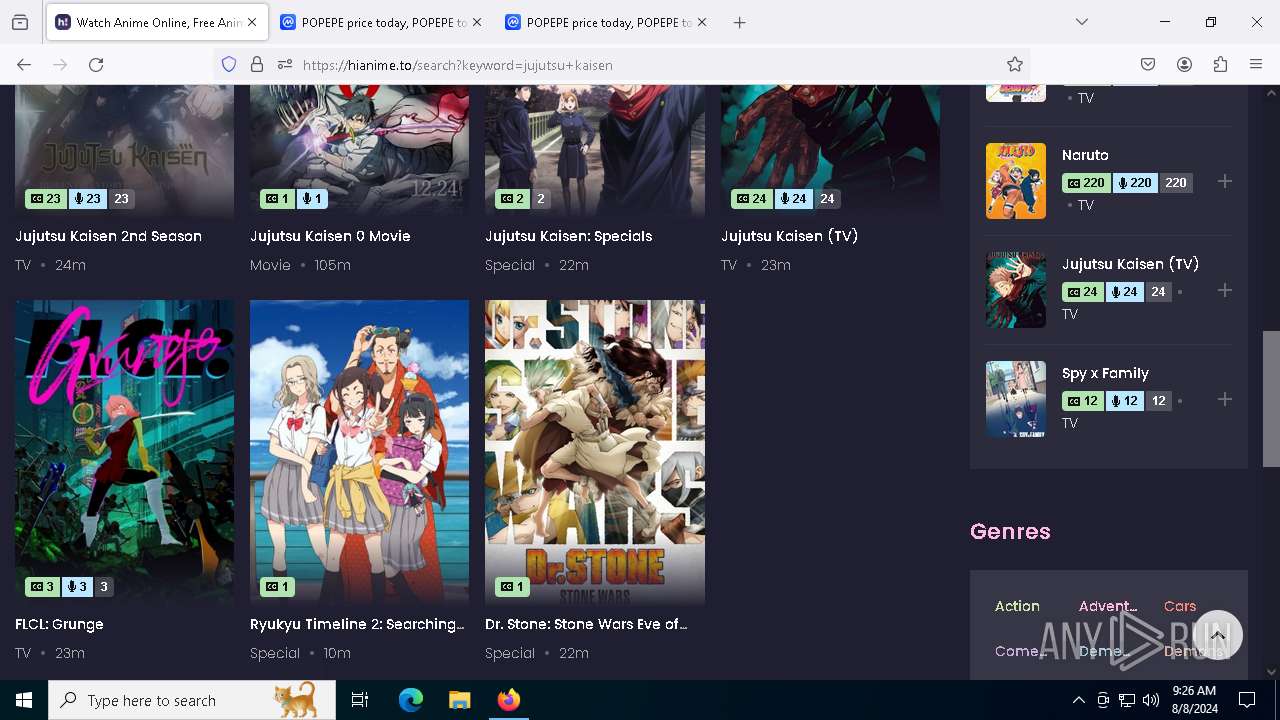Click Jujutsu Kaisen 2nd Season poster

(x=124, y=150)
